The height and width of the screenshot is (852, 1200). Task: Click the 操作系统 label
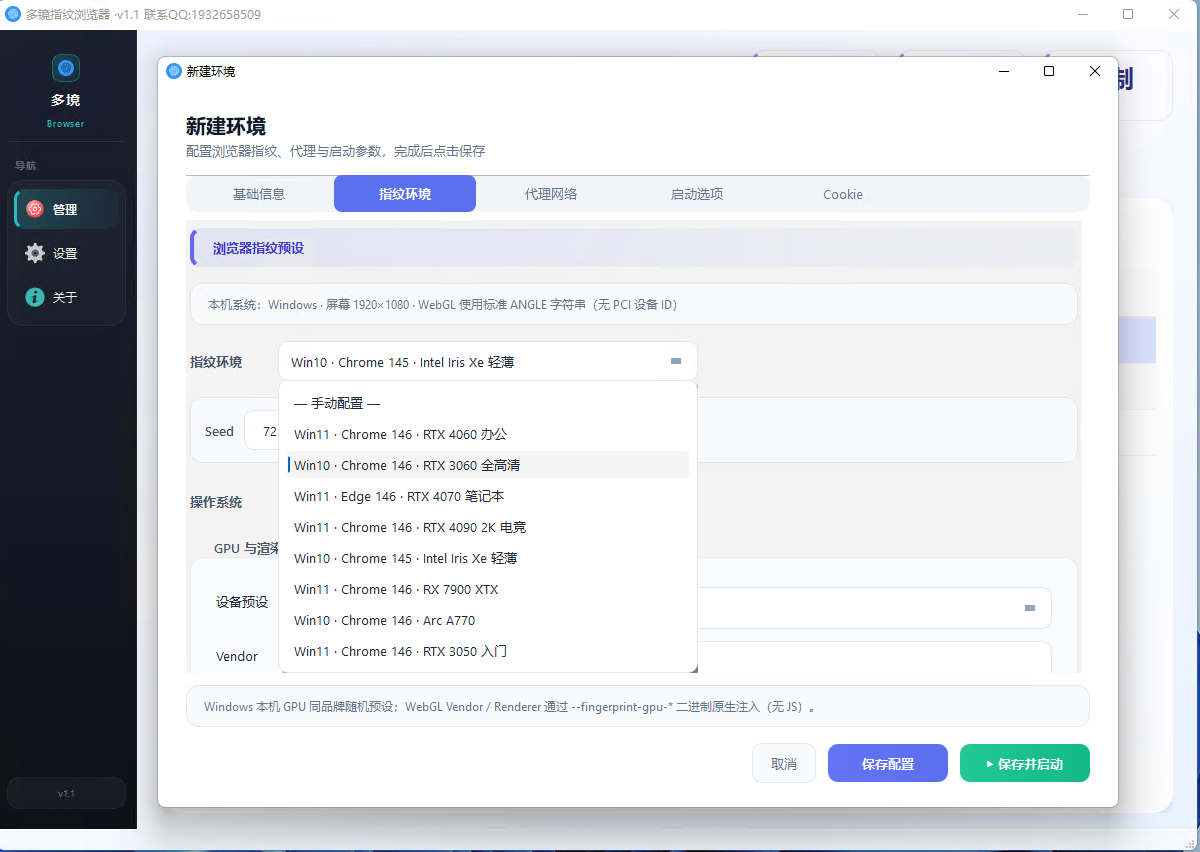tap(216, 502)
